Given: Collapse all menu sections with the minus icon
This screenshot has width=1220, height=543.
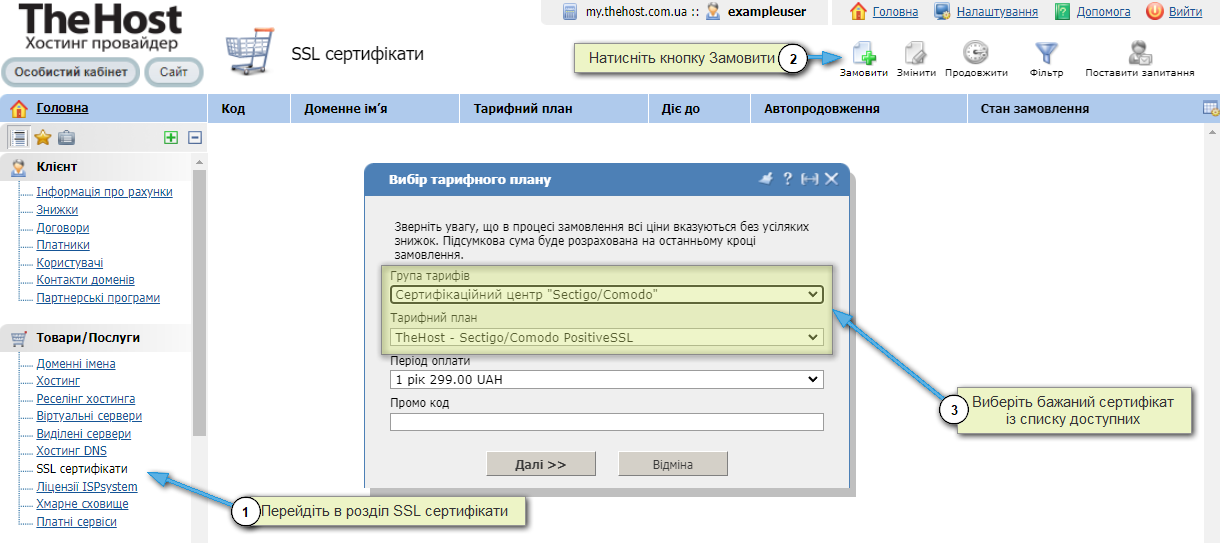Looking at the screenshot, I should [x=195, y=138].
